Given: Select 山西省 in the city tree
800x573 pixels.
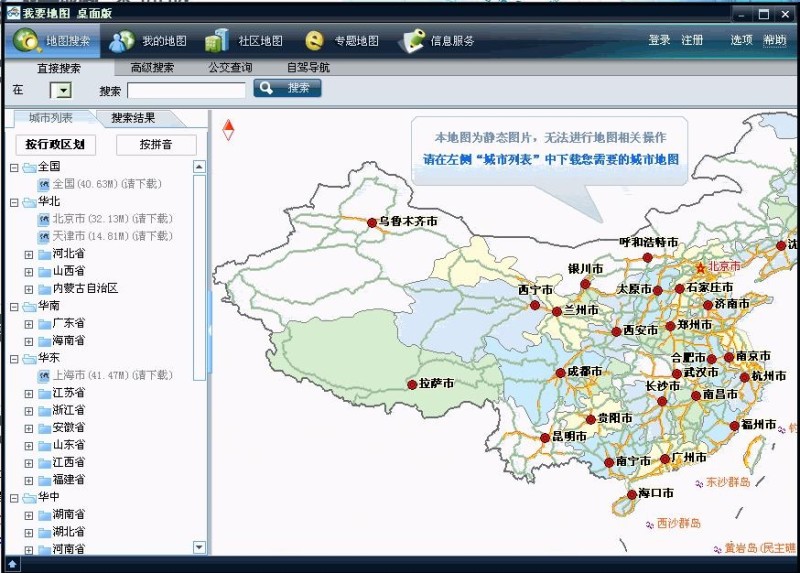Looking at the screenshot, I should click(68, 271).
